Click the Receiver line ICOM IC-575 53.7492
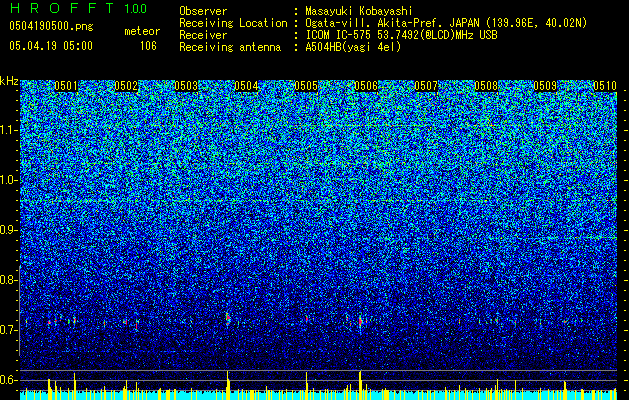This screenshot has width=629, height=400. click(338, 35)
